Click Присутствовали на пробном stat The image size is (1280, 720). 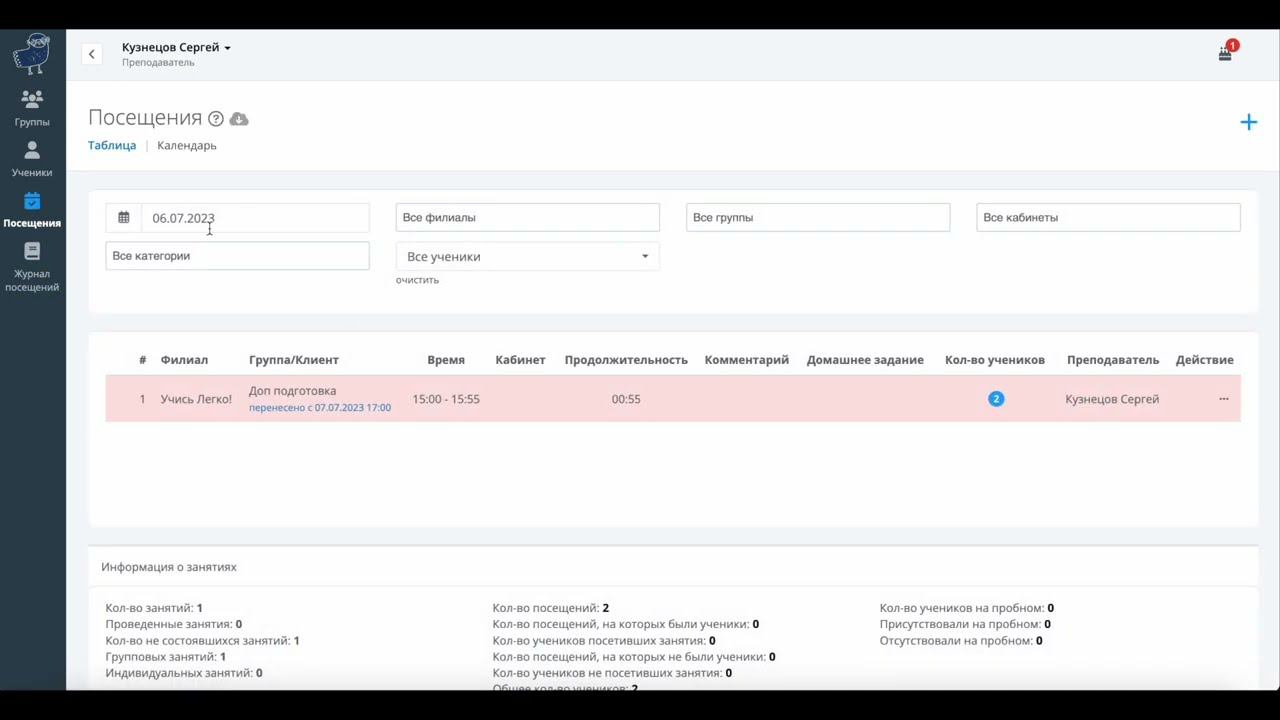point(965,624)
